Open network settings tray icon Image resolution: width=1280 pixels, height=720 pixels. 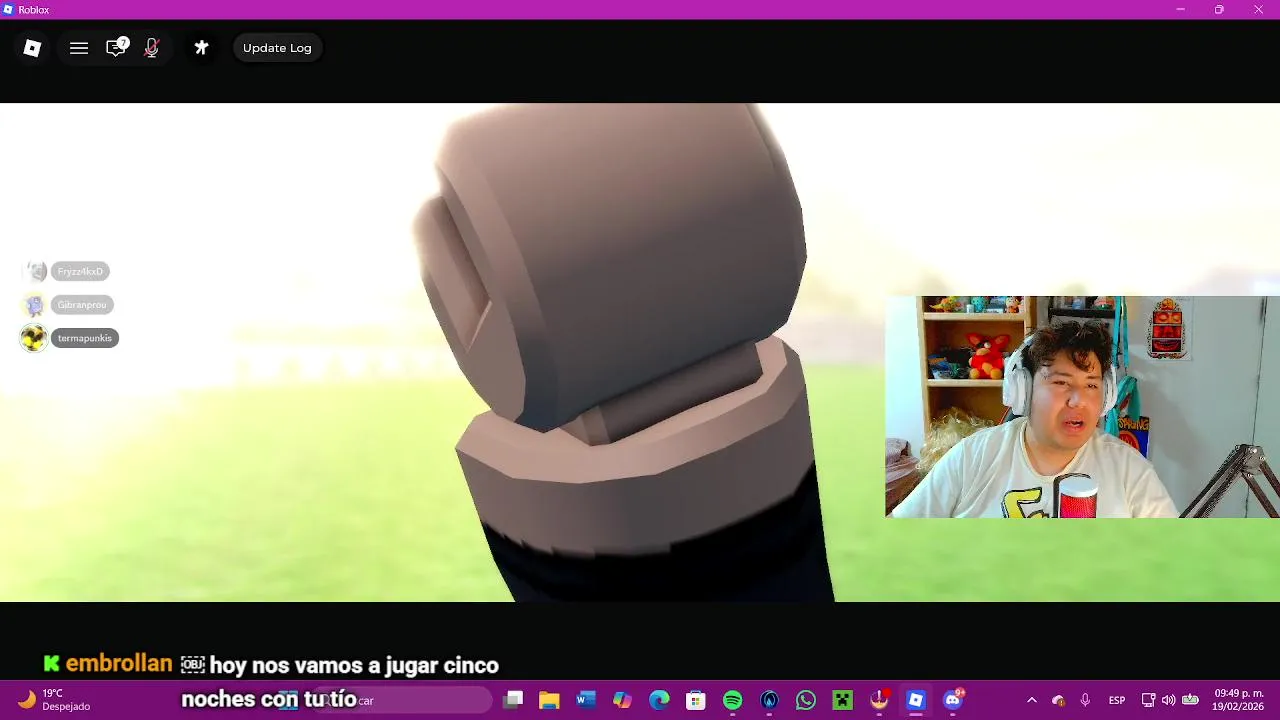pyautogui.click(x=1148, y=700)
